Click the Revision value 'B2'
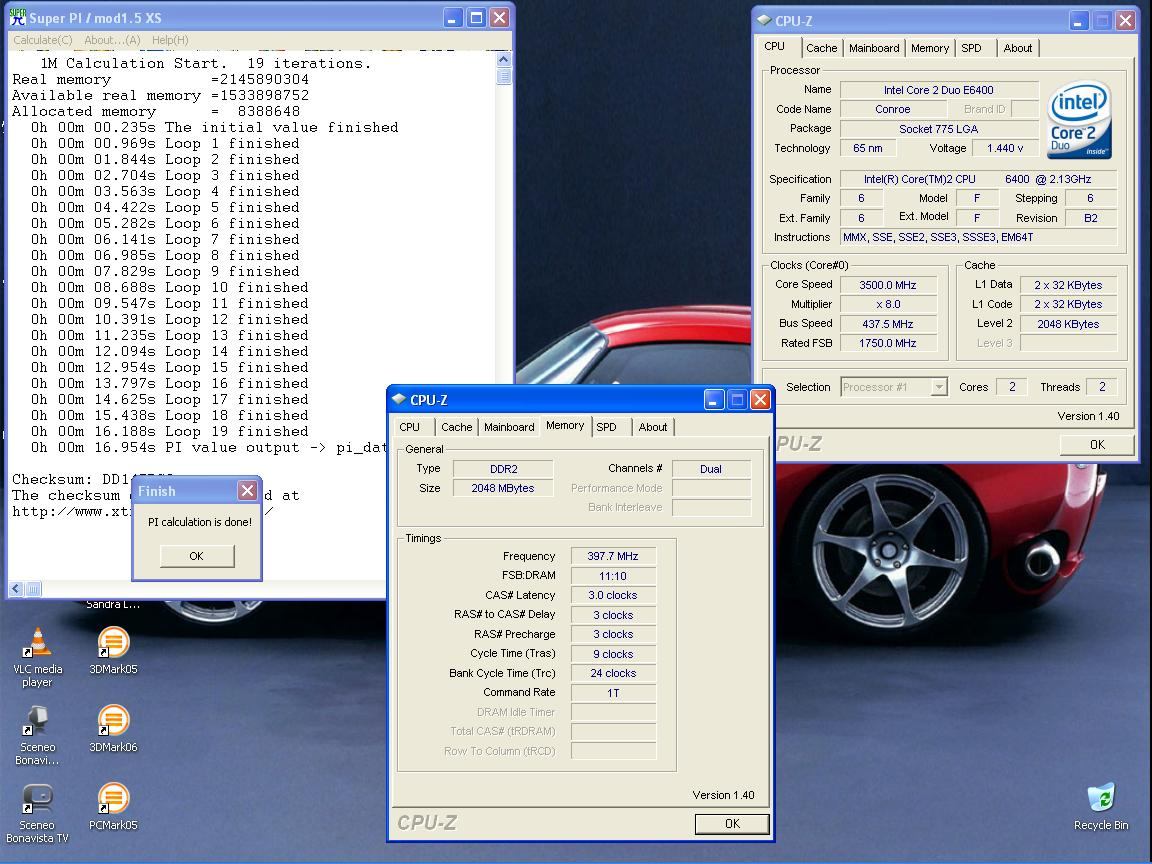The image size is (1152, 864). [1090, 217]
